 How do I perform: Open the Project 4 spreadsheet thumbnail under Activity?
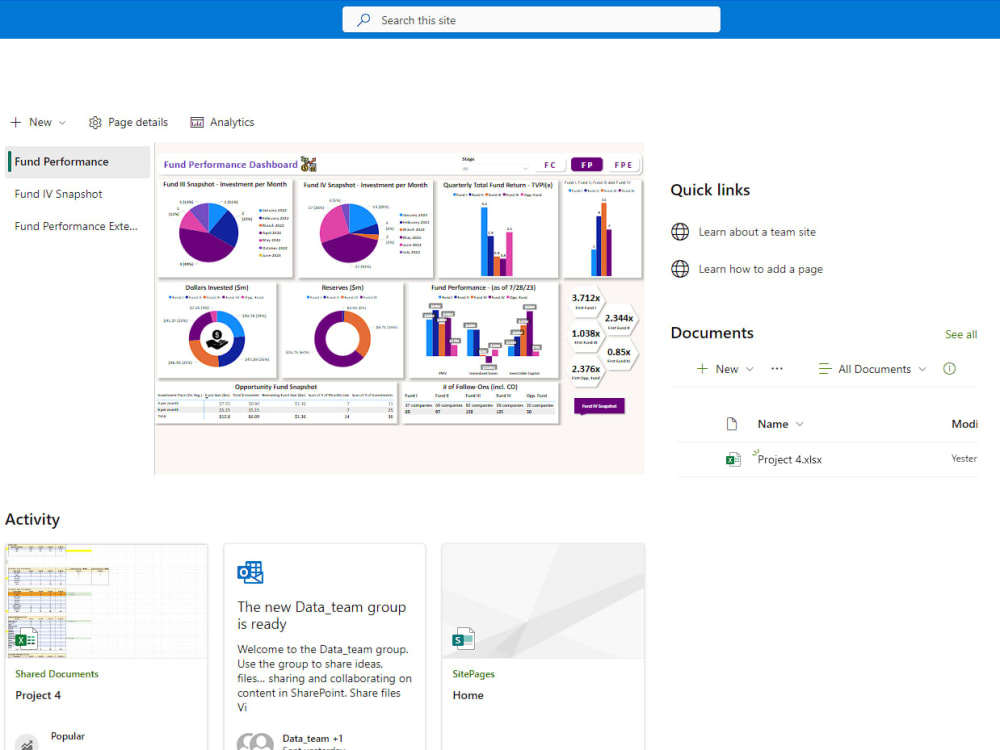point(106,601)
